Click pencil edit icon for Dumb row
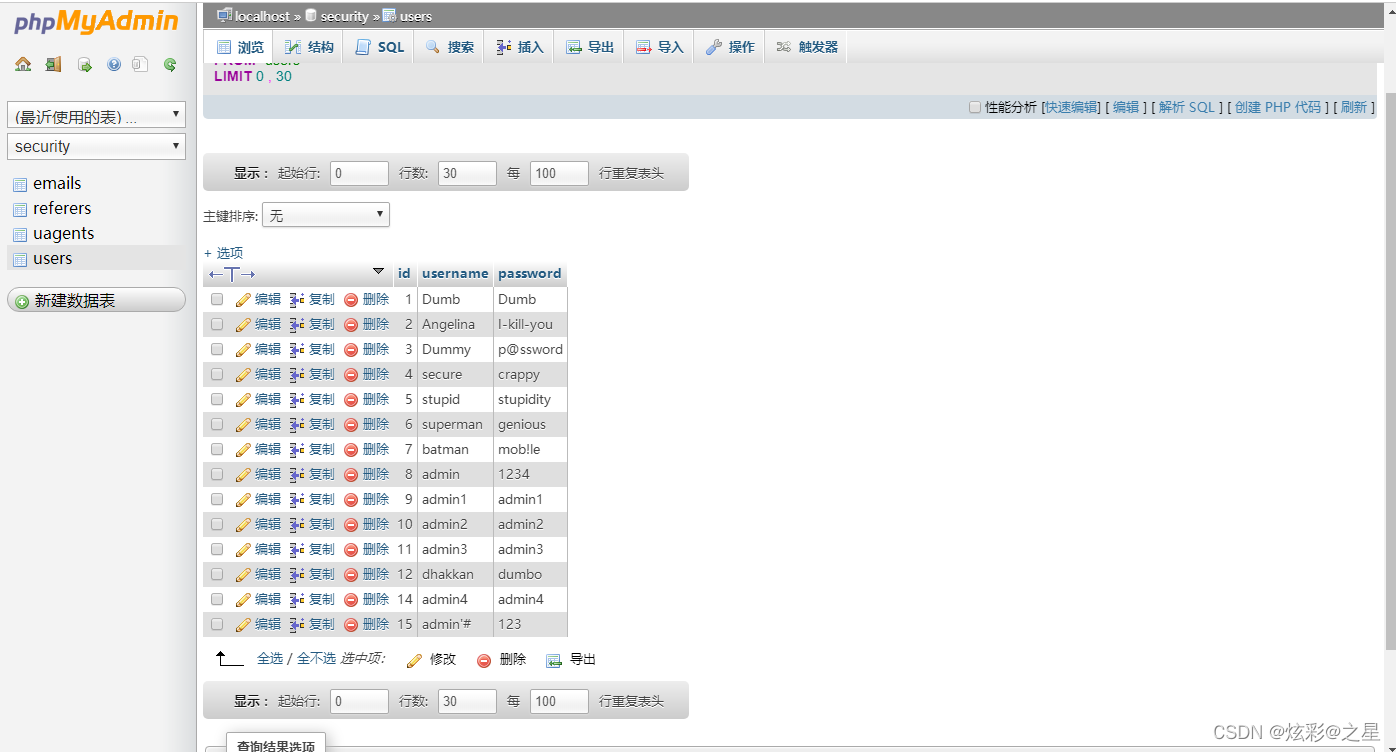The width and height of the screenshot is (1396, 752). pos(243,299)
